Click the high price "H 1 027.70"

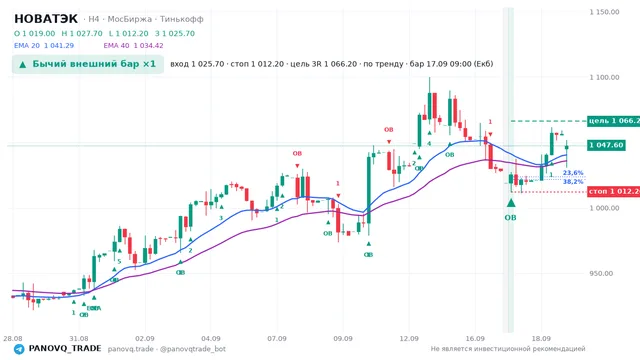82,33
